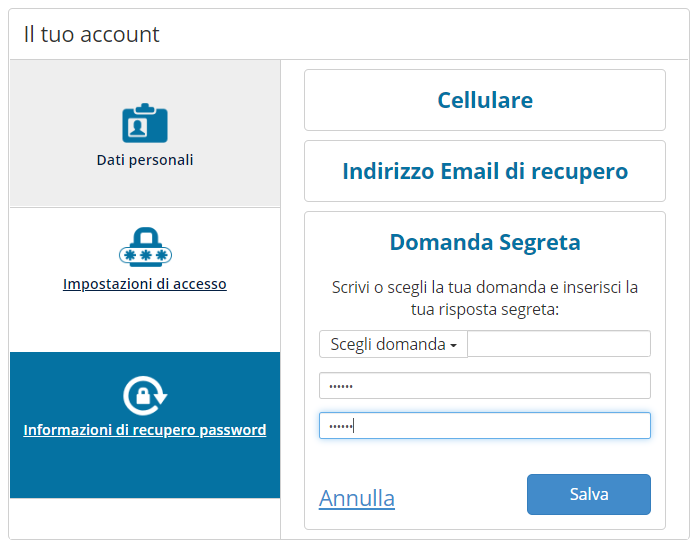This screenshot has height=545, width=699.
Task: Click the padlock password icon for Impostazioni di accesso
Action: point(145,247)
